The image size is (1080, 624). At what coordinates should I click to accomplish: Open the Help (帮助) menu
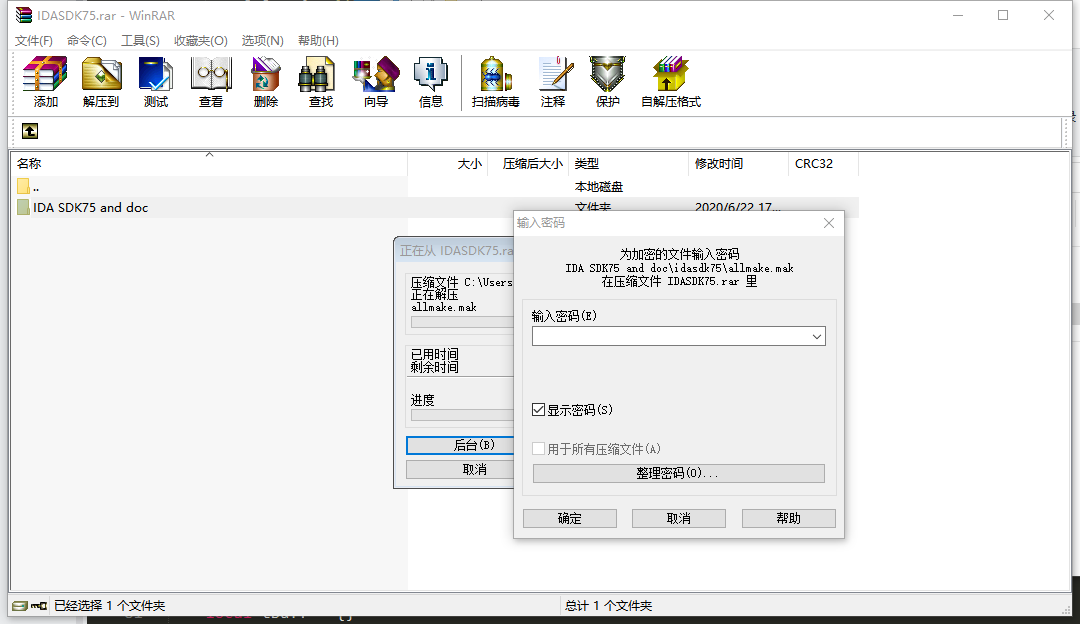pos(318,41)
